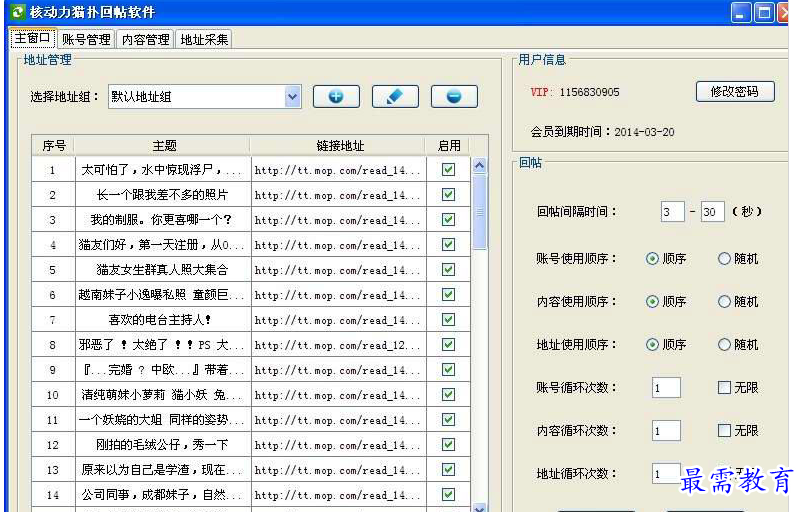Select row 一个妖娆的大姐 同样的姿势
This screenshot has width=802, height=512.
251,420
